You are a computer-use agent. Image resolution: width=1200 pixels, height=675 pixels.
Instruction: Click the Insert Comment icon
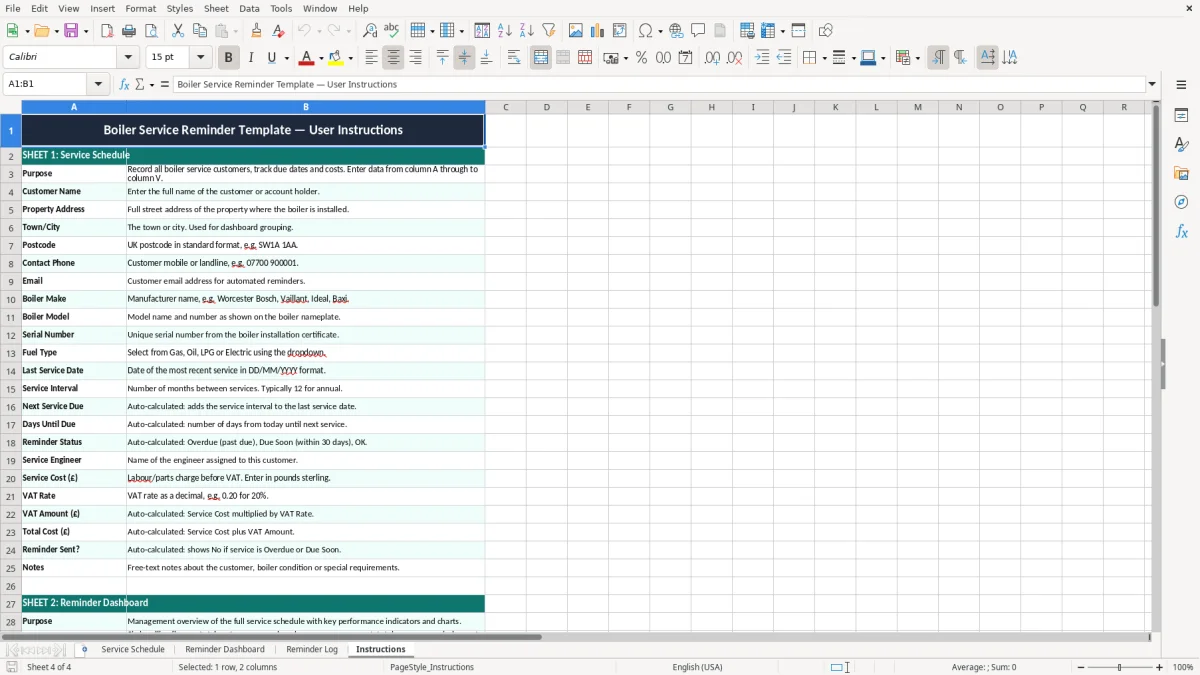(x=699, y=31)
